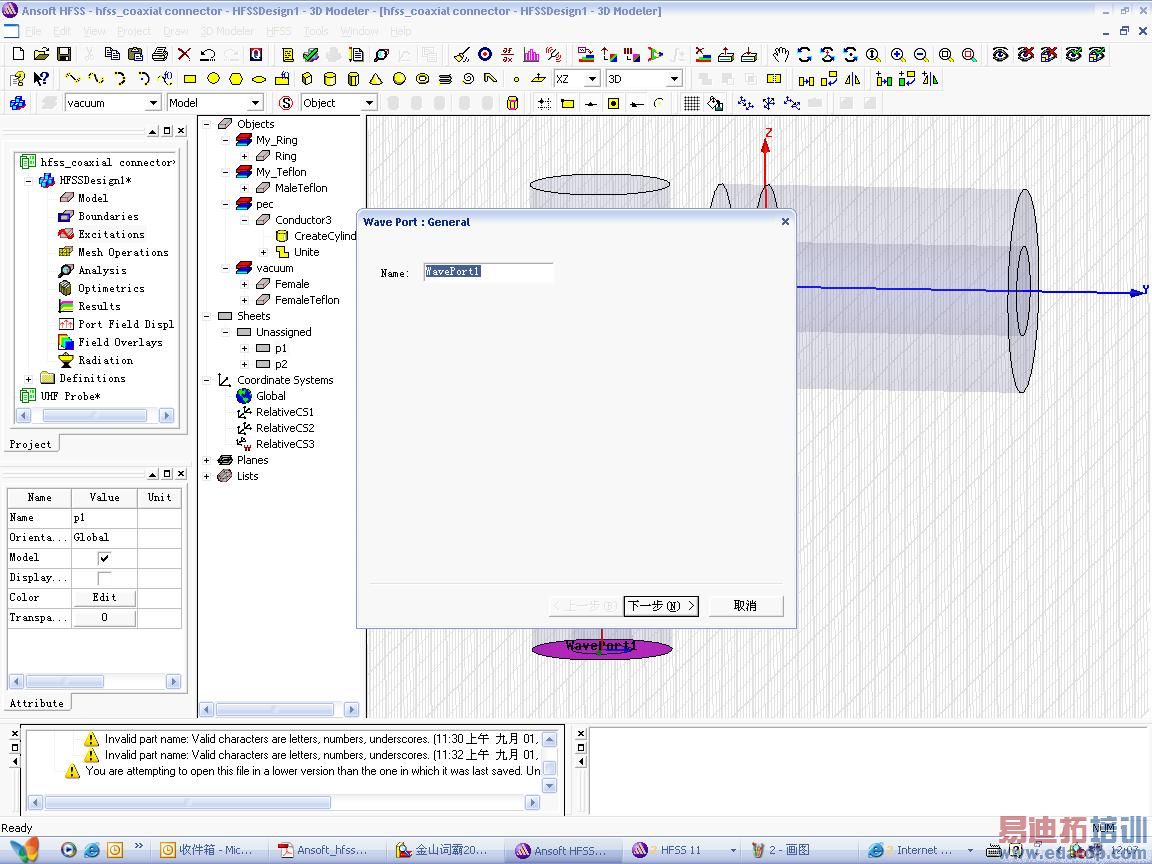Toggle the Model checkbox in properties
Viewport: 1152px width, 864px height.
click(104, 558)
